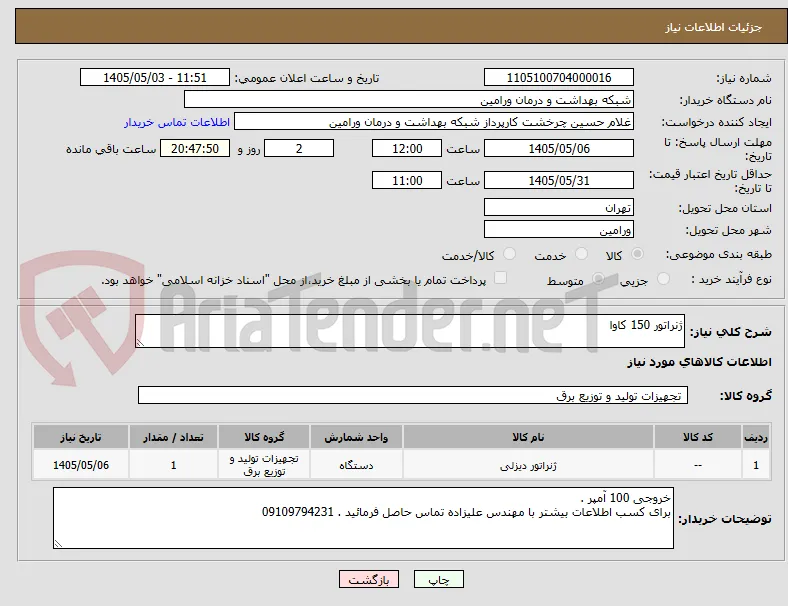Select the جزیی purchase type radio
Image resolution: width=788 pixels, height=606 pixels.
point(663,278)
